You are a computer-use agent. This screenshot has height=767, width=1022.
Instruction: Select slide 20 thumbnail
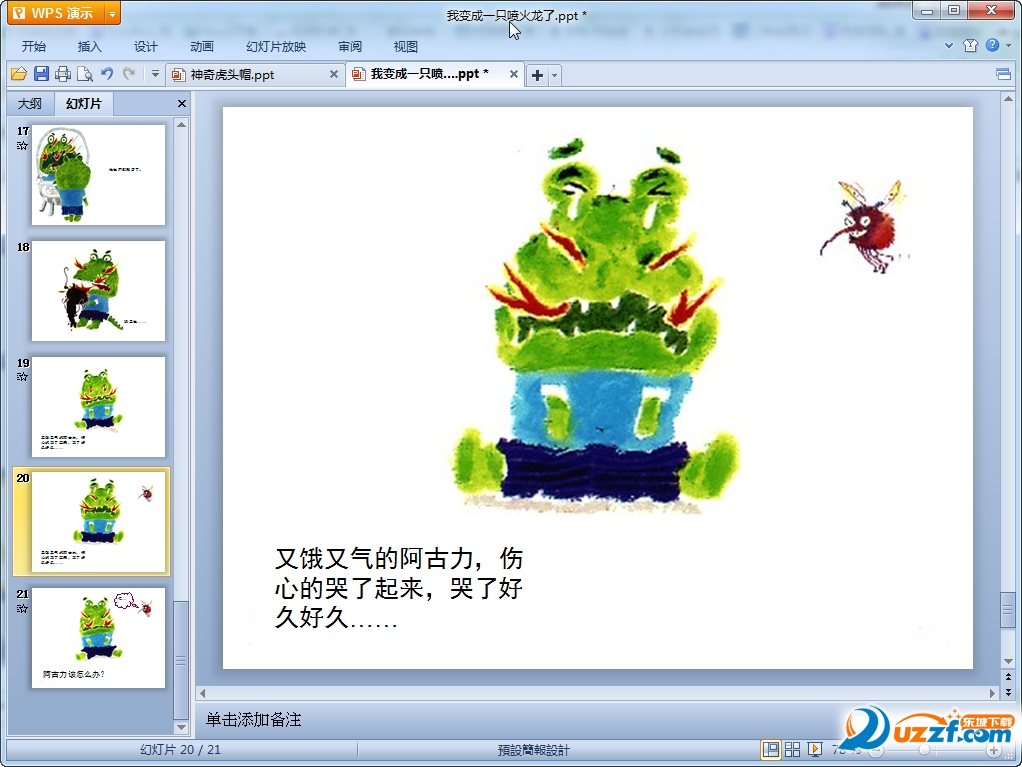98,522
